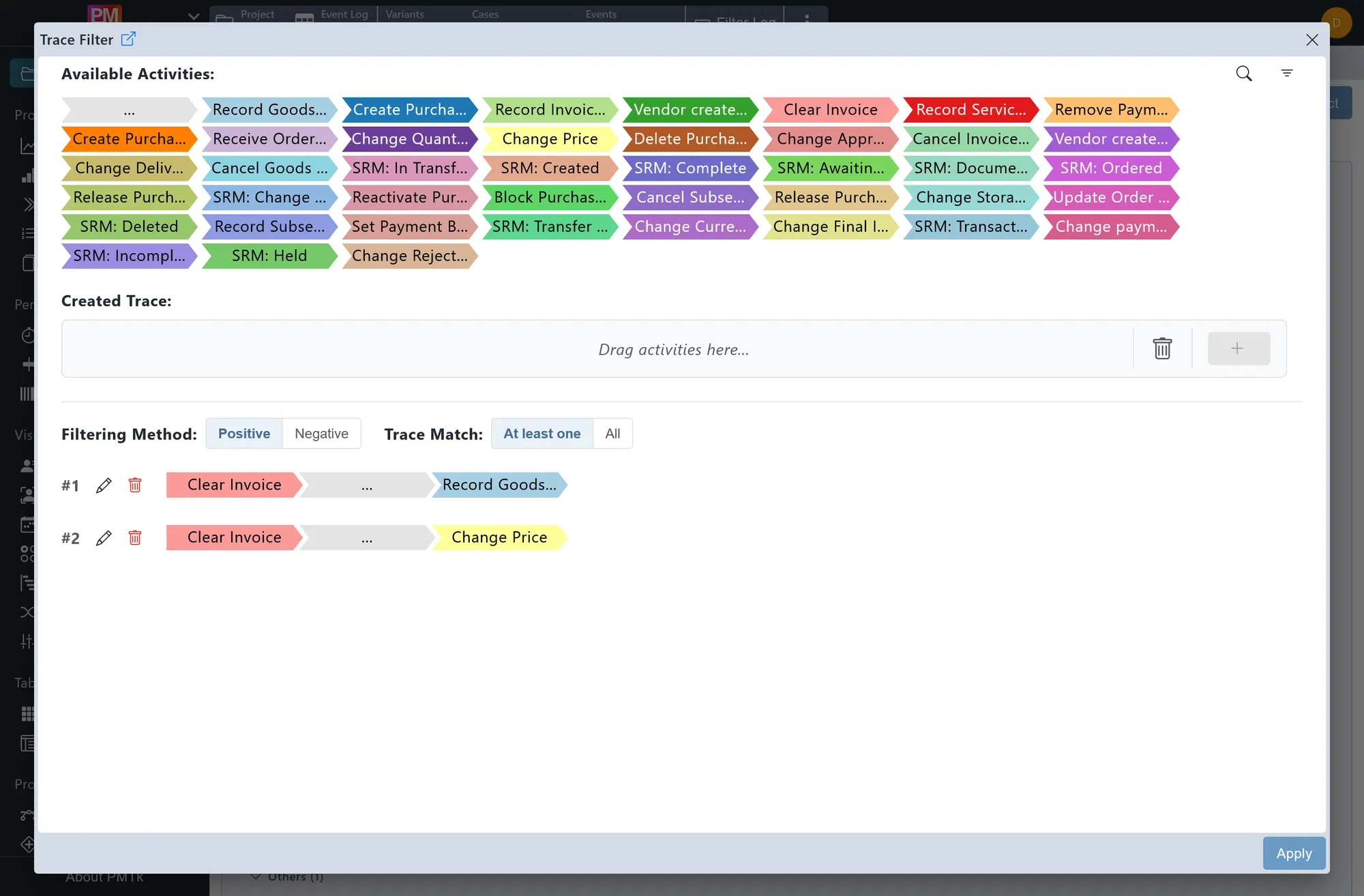Screen dimensions: 1364x896
Task: Edit trace #2 with pencil icon
Action: [104, 538]
